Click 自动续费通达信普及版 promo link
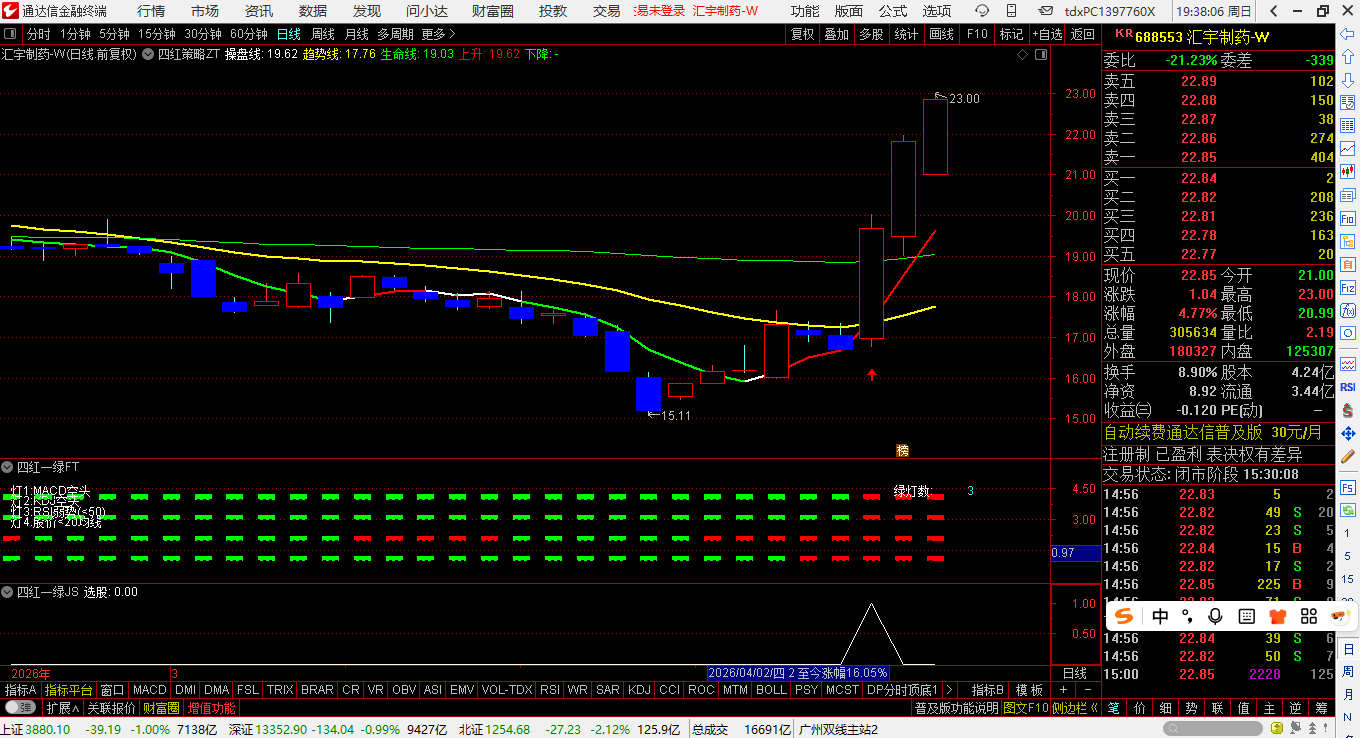The width and height of the screenshot is (1360, 738). pos(1183,433)
